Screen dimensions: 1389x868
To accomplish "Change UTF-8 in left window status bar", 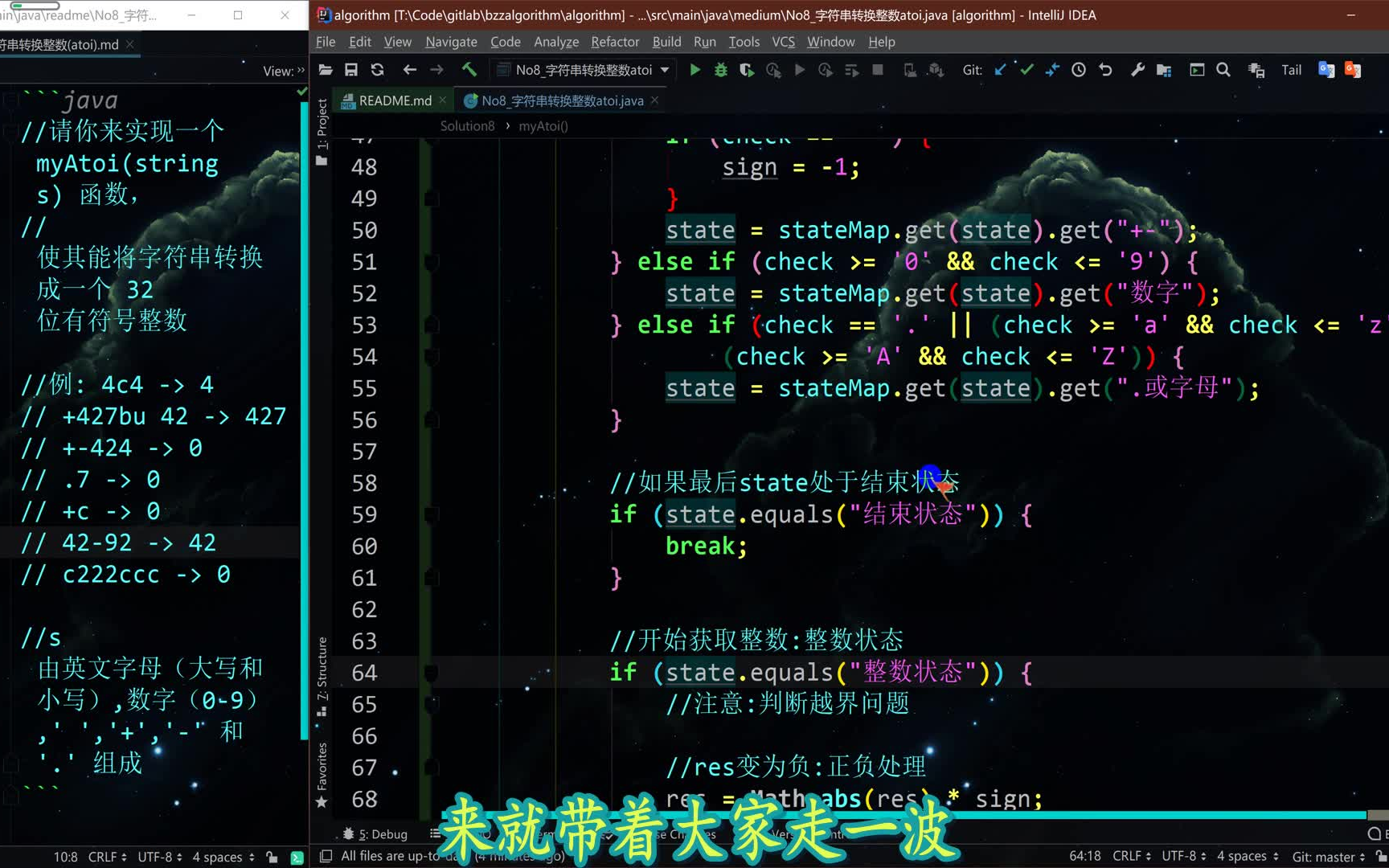I will pyautogui.click(x=160, y=858).
